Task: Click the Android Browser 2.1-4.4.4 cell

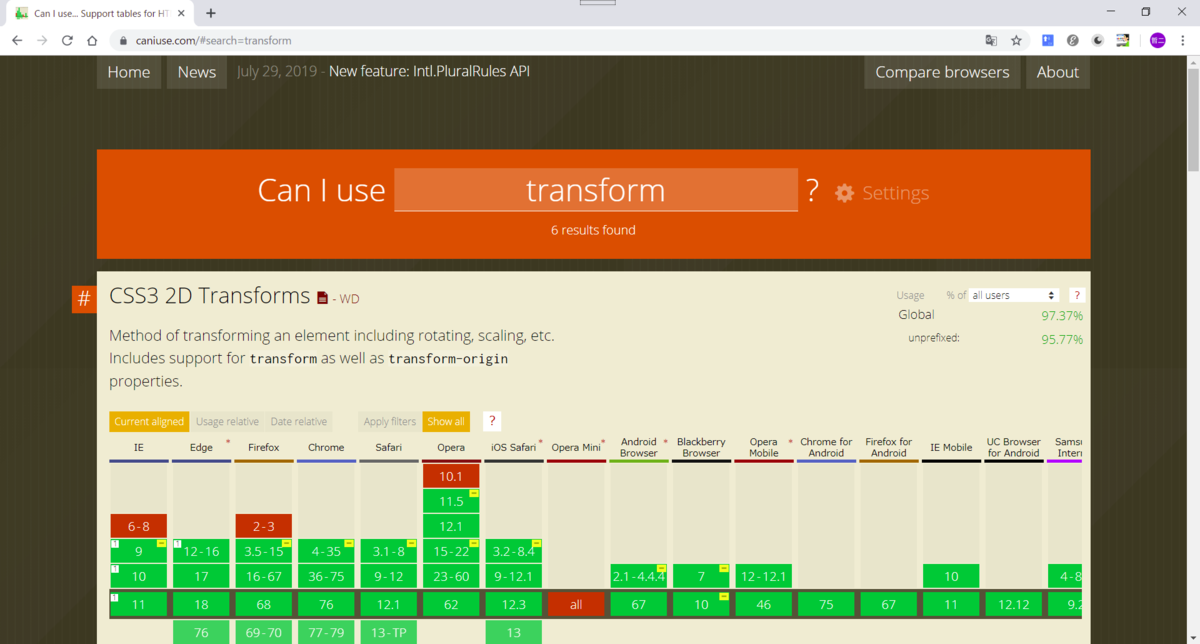Action: coord(639,576)
